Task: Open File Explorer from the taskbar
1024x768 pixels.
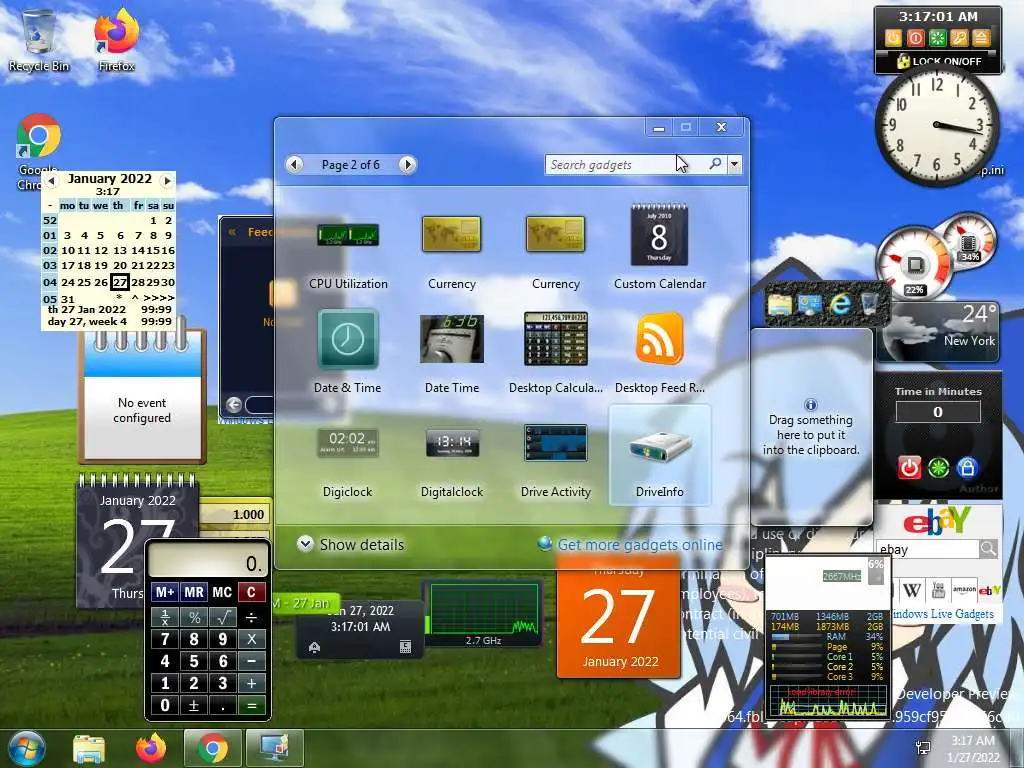Action: pyautogui.click(x=89, y=749)
